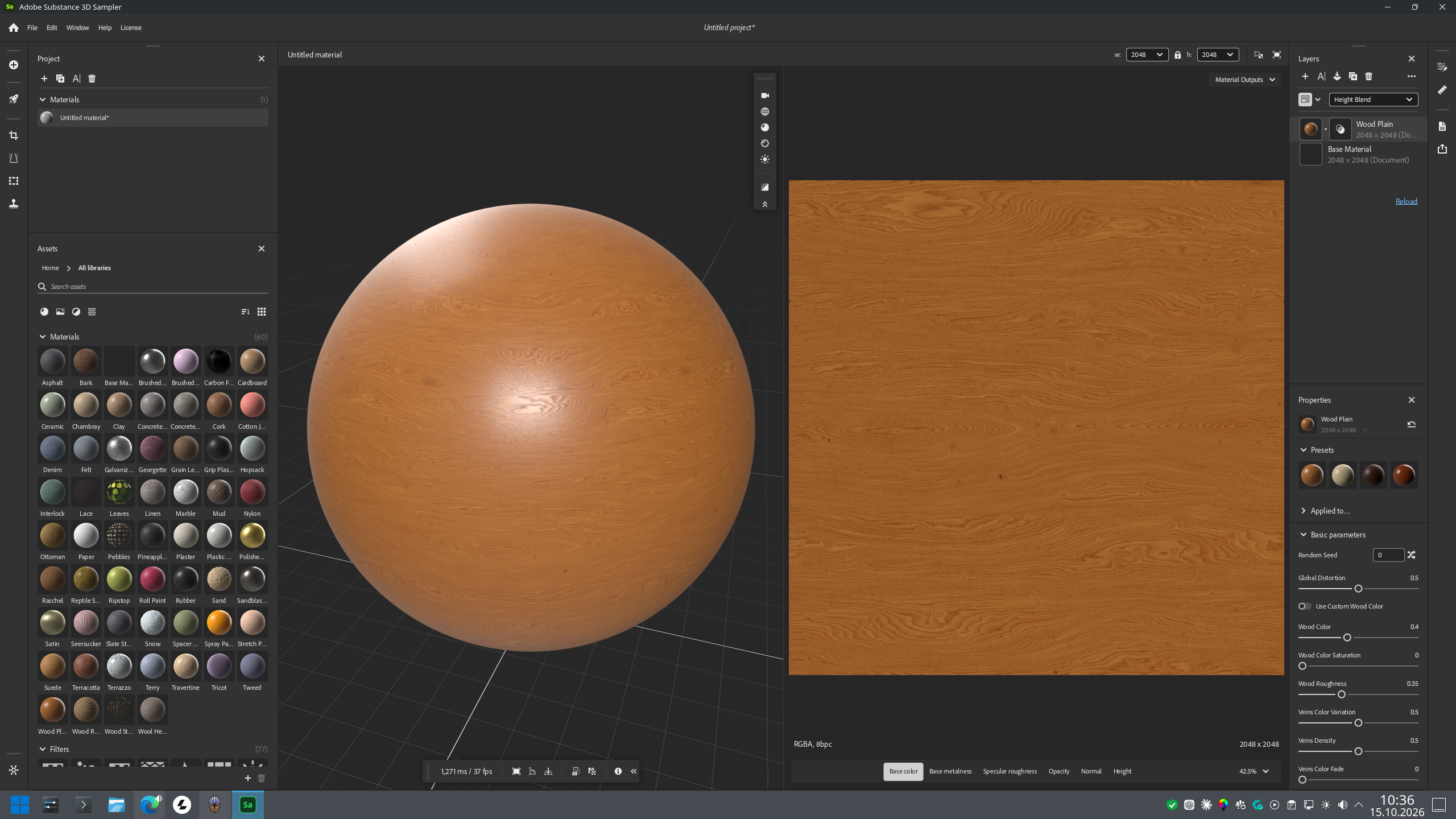Lock the width and height ratio
The width and height of the screenshot is (1456, 819).
(x=1178, y=55)
